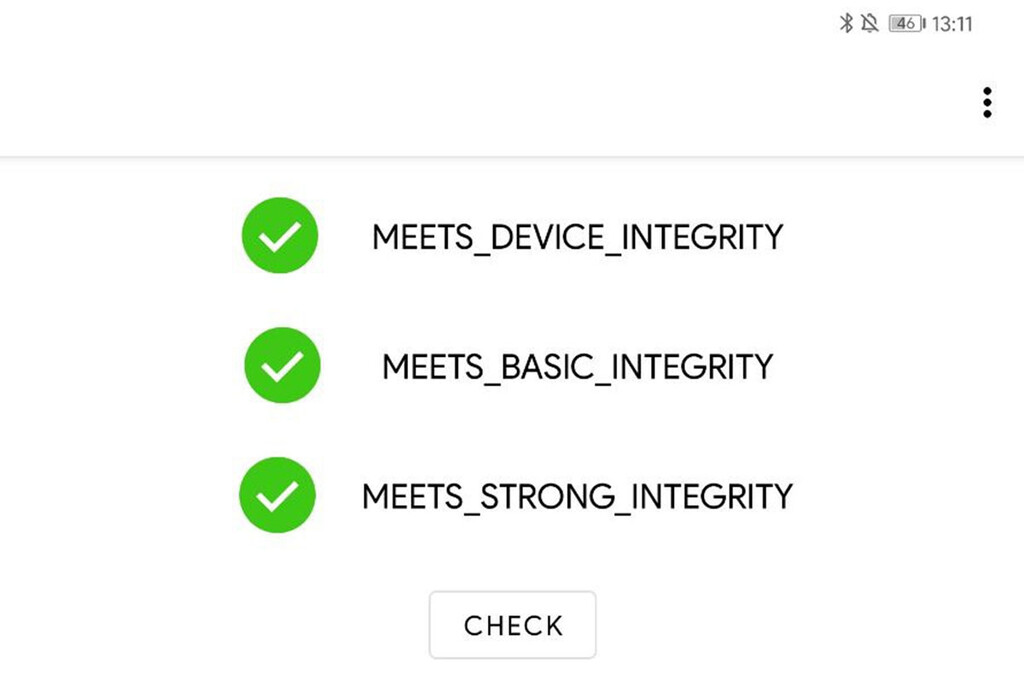Select the Bluetooth icon in the status bar
1024x683 pixels.
(x=849, y=22)
